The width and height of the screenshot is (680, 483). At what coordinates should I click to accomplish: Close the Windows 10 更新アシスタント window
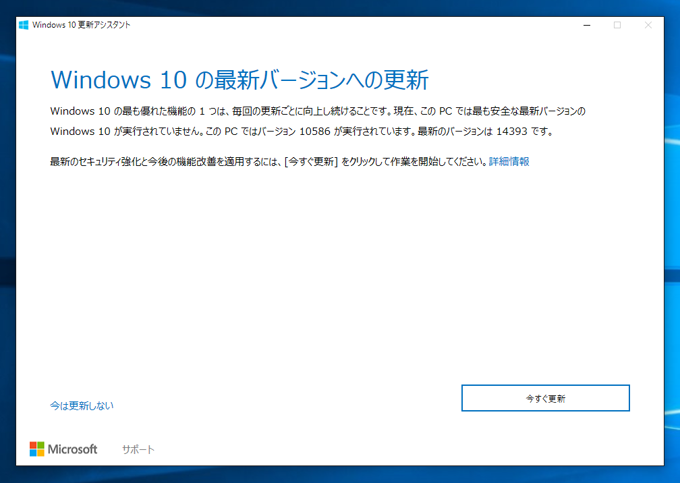[x=648, y=25]
